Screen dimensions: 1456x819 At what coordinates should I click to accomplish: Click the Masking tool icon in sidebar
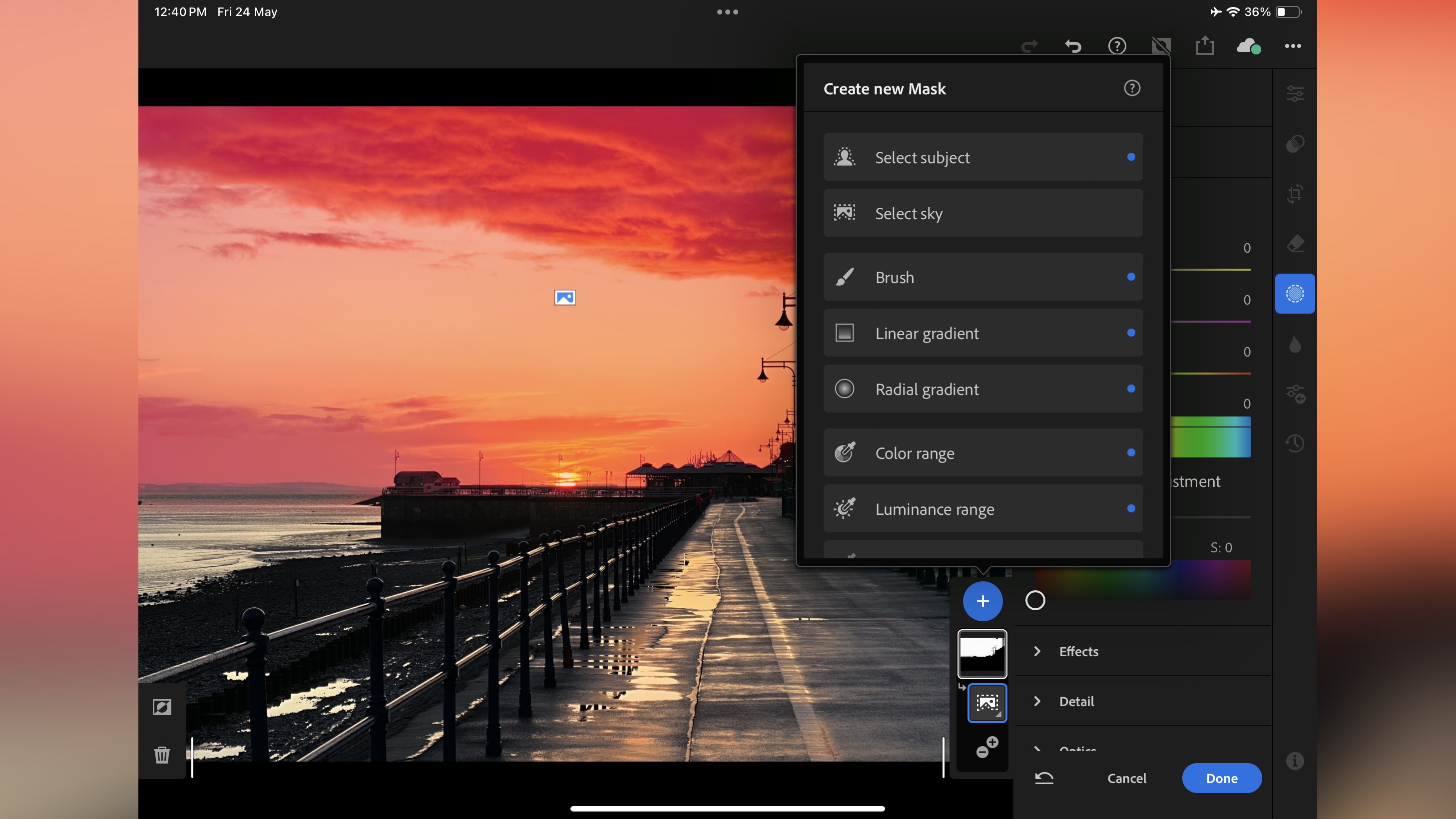[x=1294, y=293]
